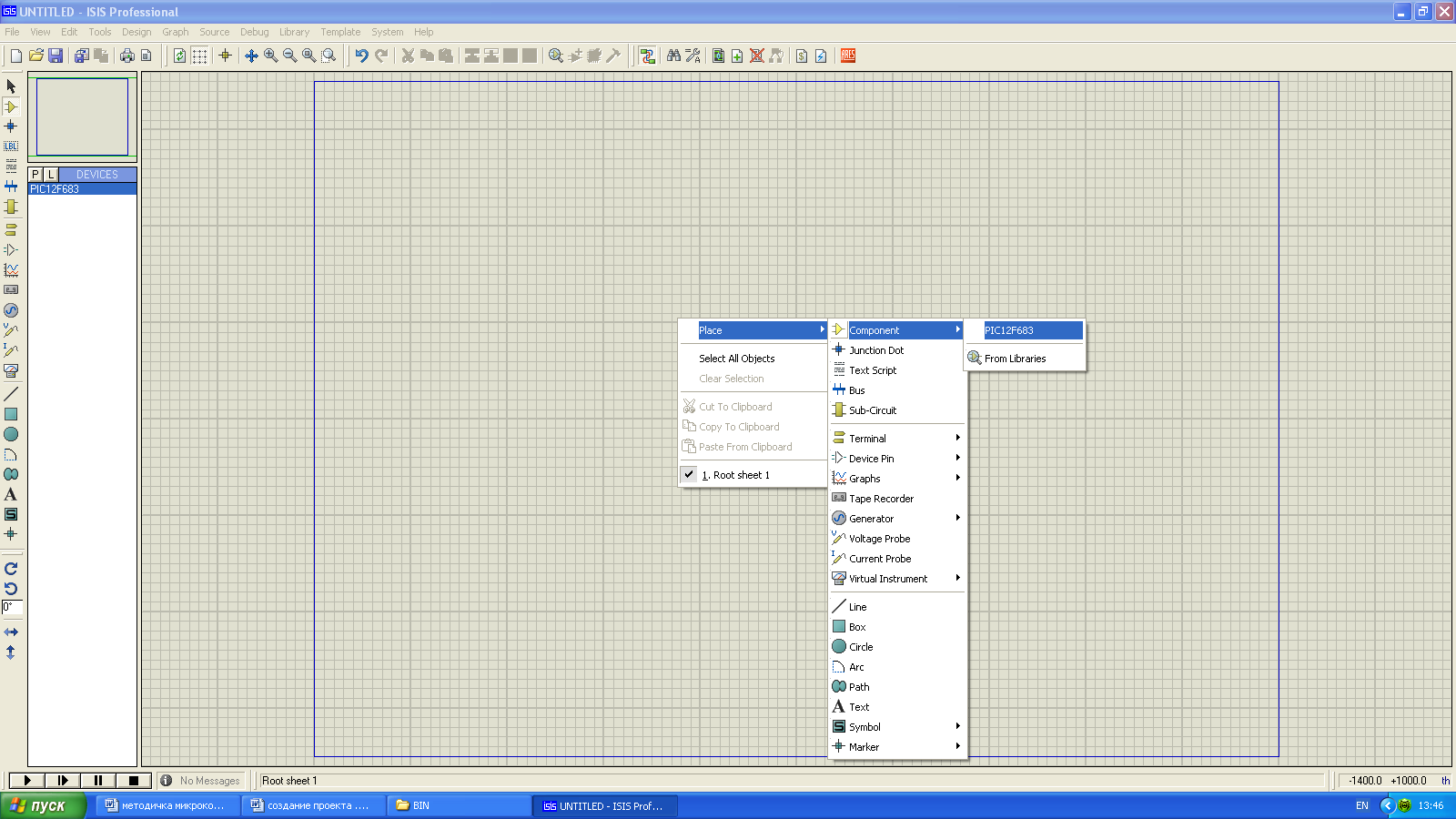Switch to the BIN folder taskbar button
This screenshot has width=1456, height=819.
pos(460,805)
